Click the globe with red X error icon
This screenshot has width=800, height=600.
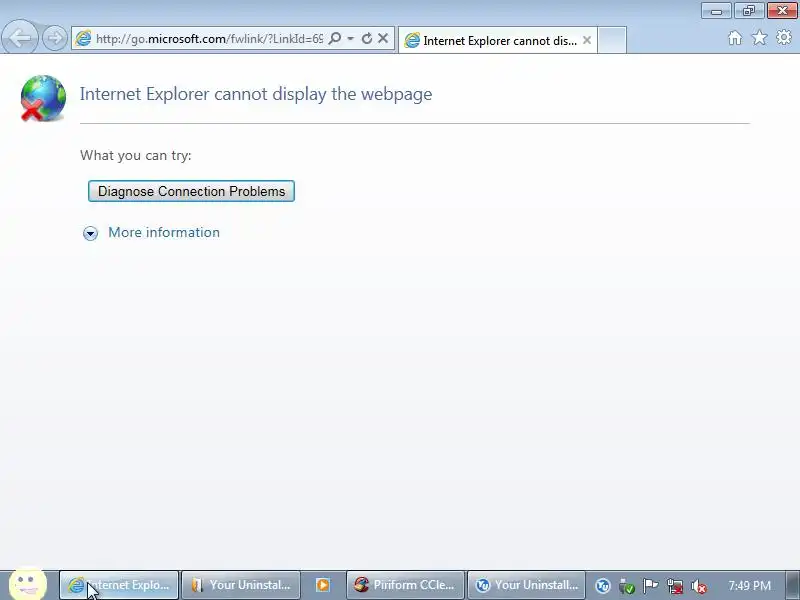[x=43, y=98]
